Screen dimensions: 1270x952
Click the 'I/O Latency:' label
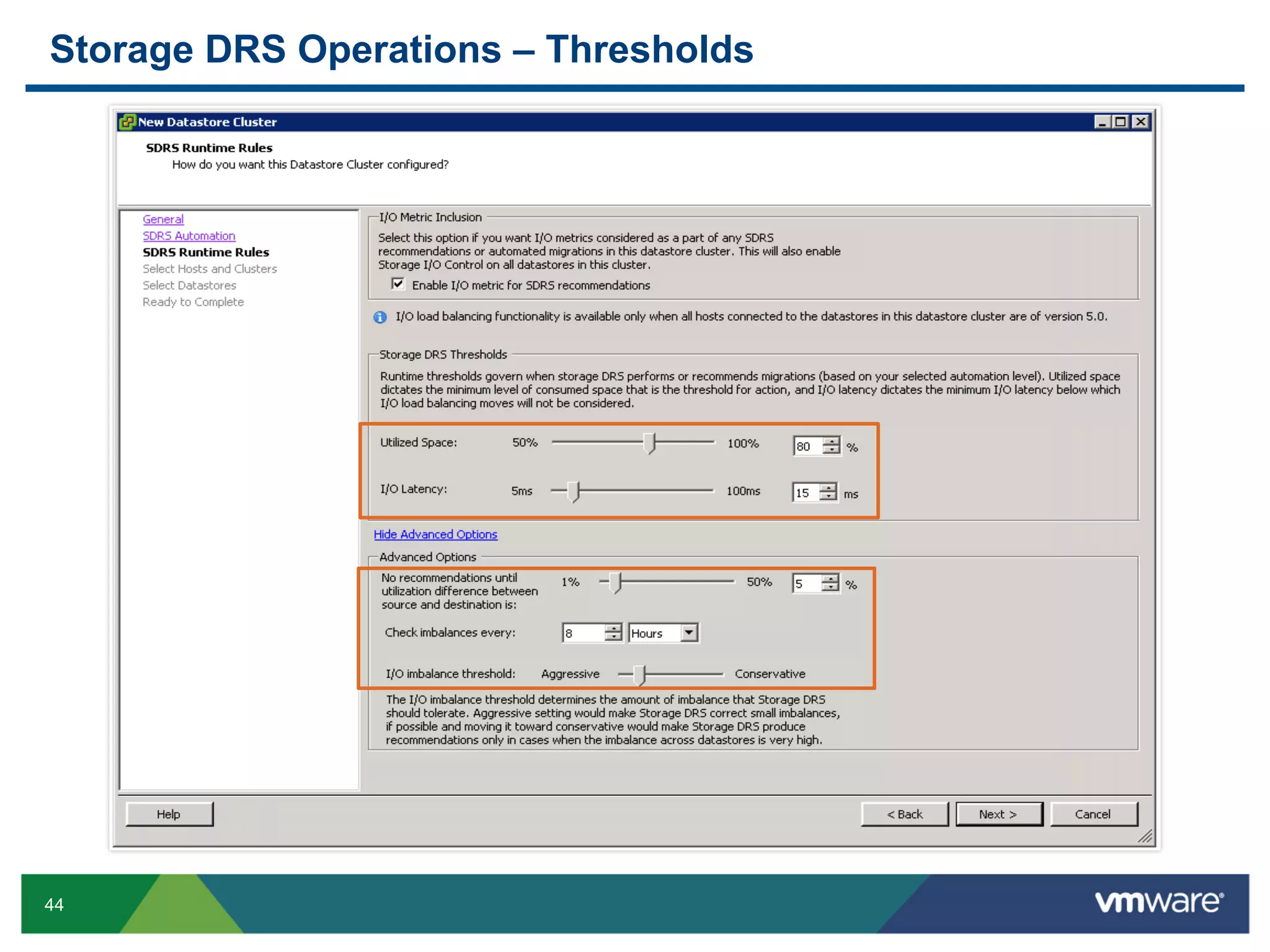click(x=414, y=489)
